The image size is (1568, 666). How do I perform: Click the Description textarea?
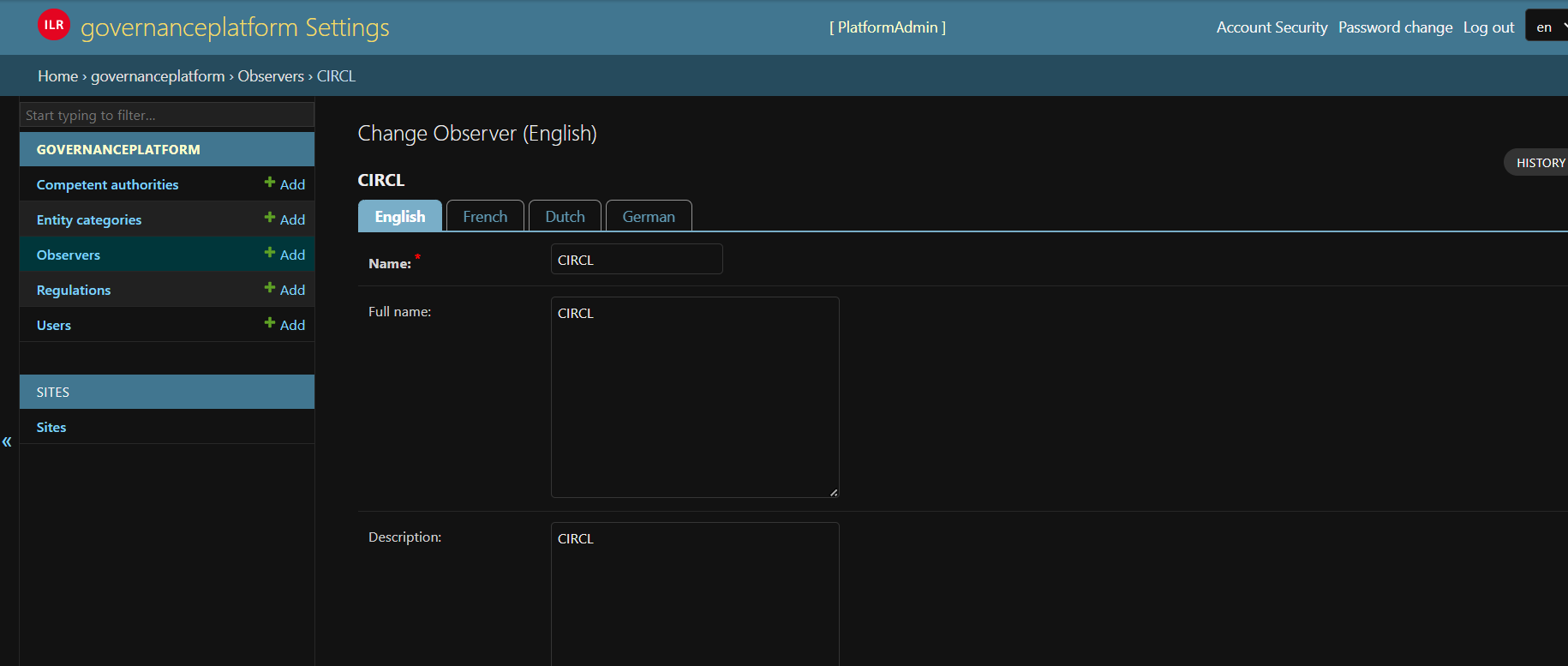[695, 594]
